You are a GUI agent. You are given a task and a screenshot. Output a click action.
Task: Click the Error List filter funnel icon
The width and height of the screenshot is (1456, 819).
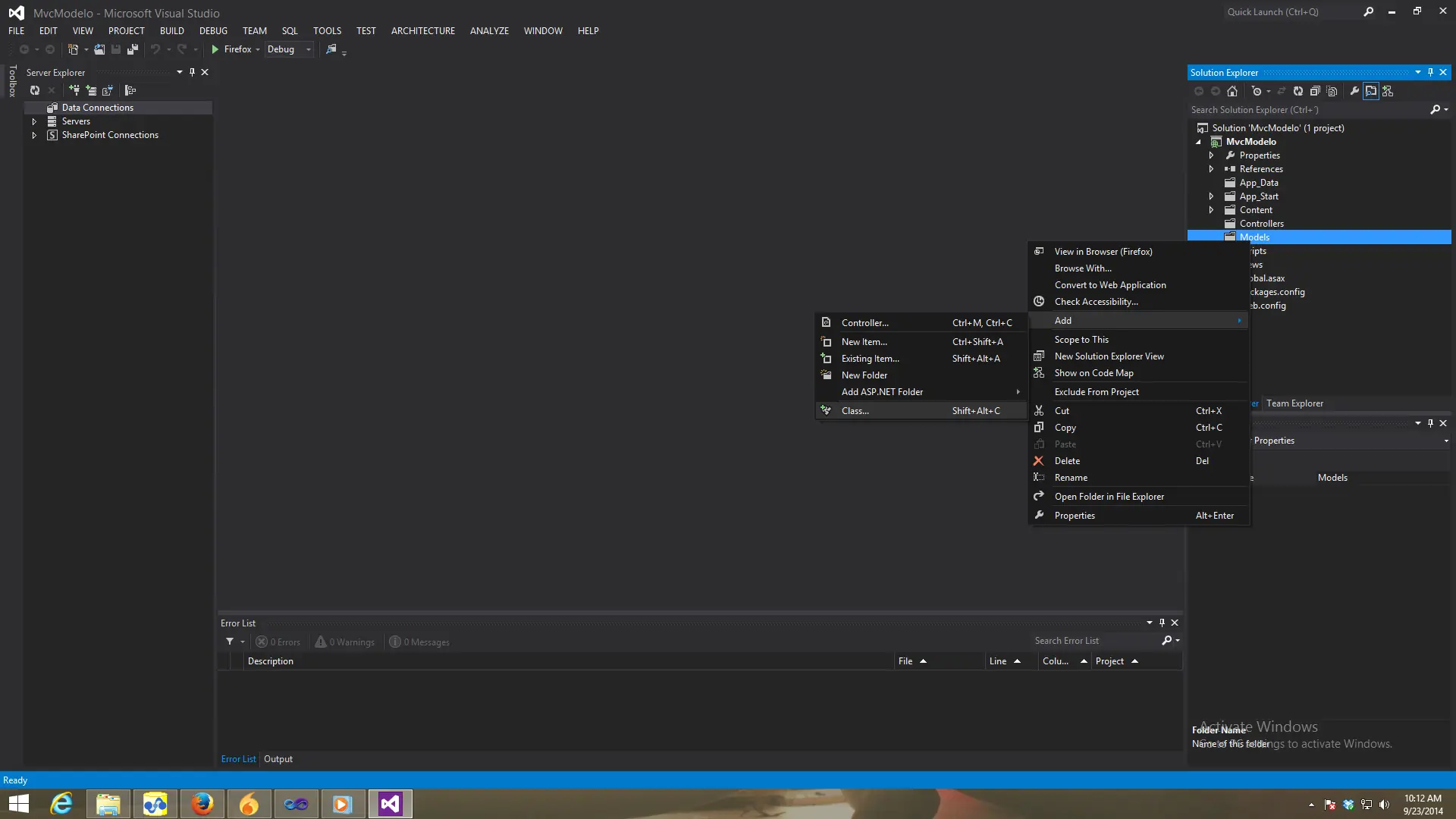pyautogui.click(x=230, y=642)
